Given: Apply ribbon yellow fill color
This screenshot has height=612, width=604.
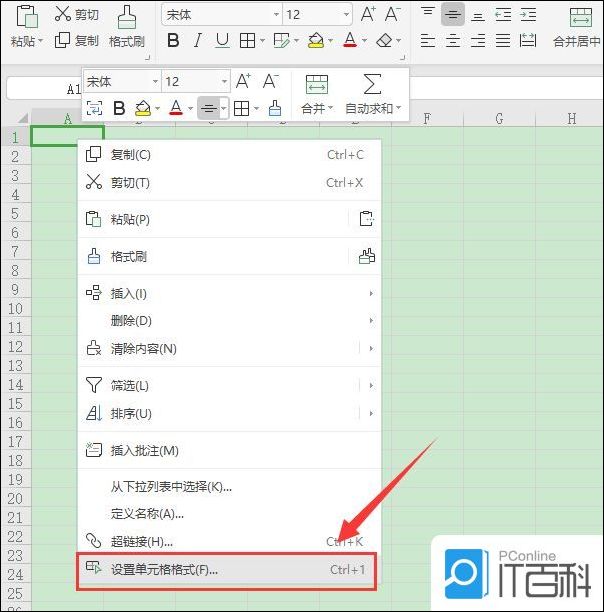Looking at the screenshot, I should tap(316, 40).
